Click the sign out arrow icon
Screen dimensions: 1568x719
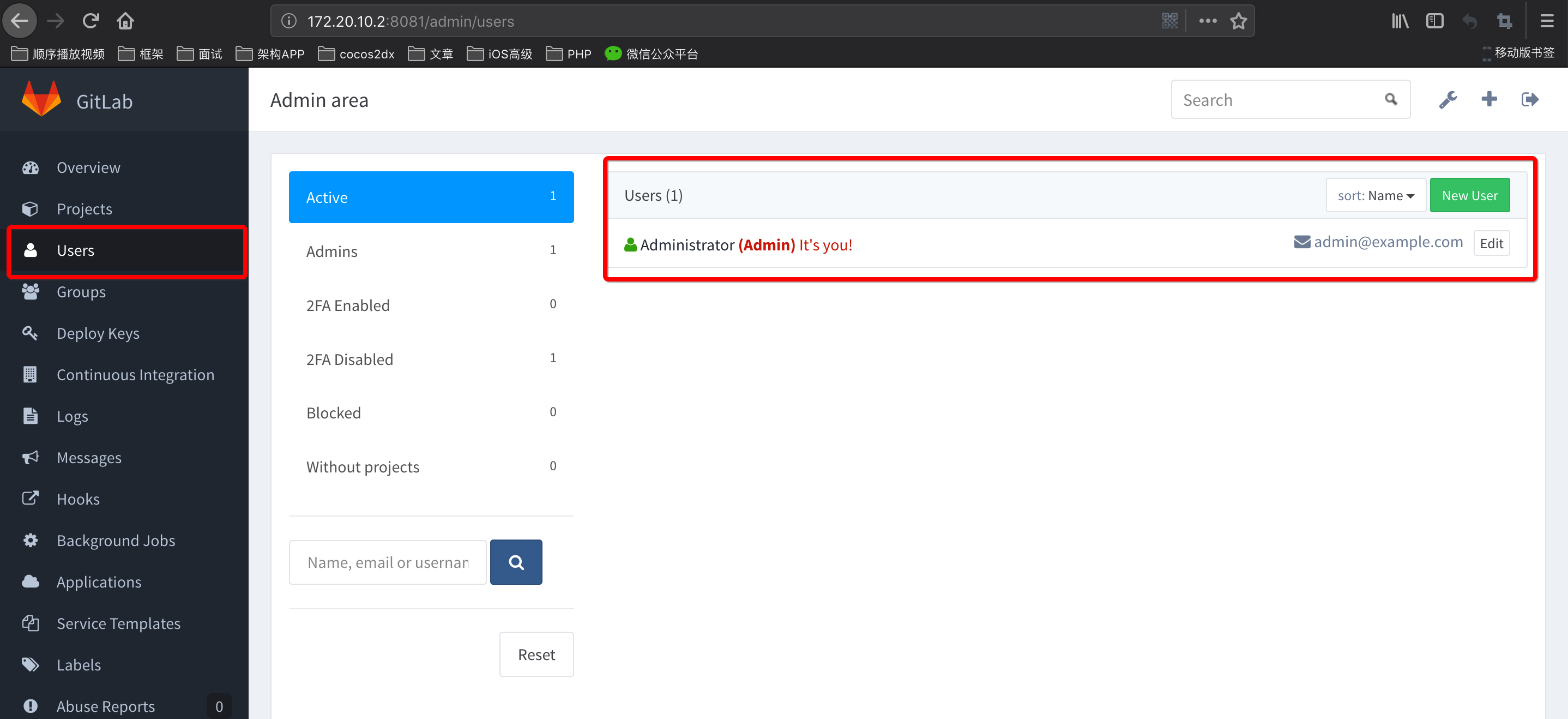pyautogui.click(x=1530, y=99)
